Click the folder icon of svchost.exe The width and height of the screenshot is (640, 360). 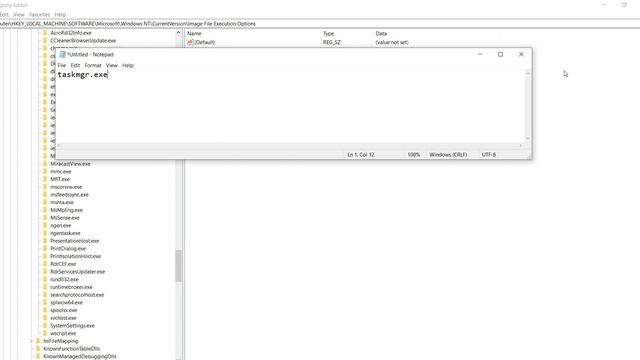click(45, 318)
